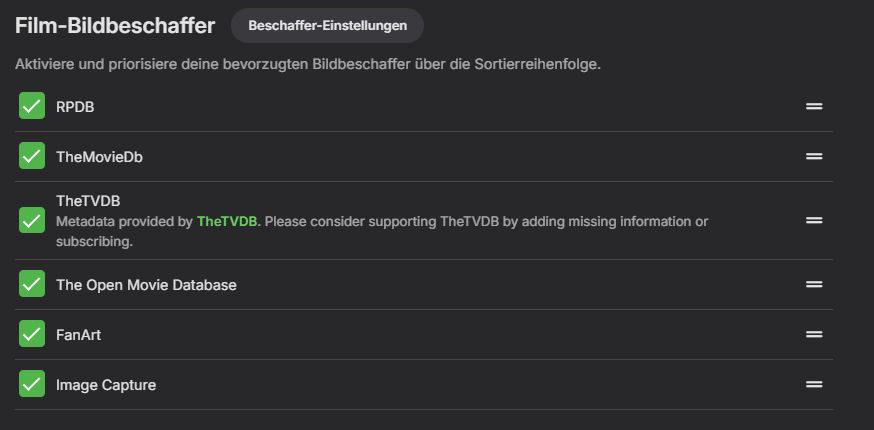Select the Image Capture label
This screenshot has width=874, height=430.
[106, 385]
